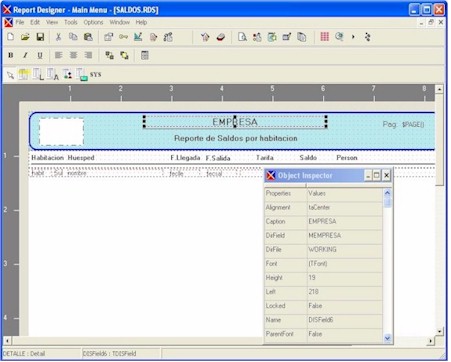Toggle Bold formatting
This screenshot has height=362, width=451.
(x=11, y=55)
